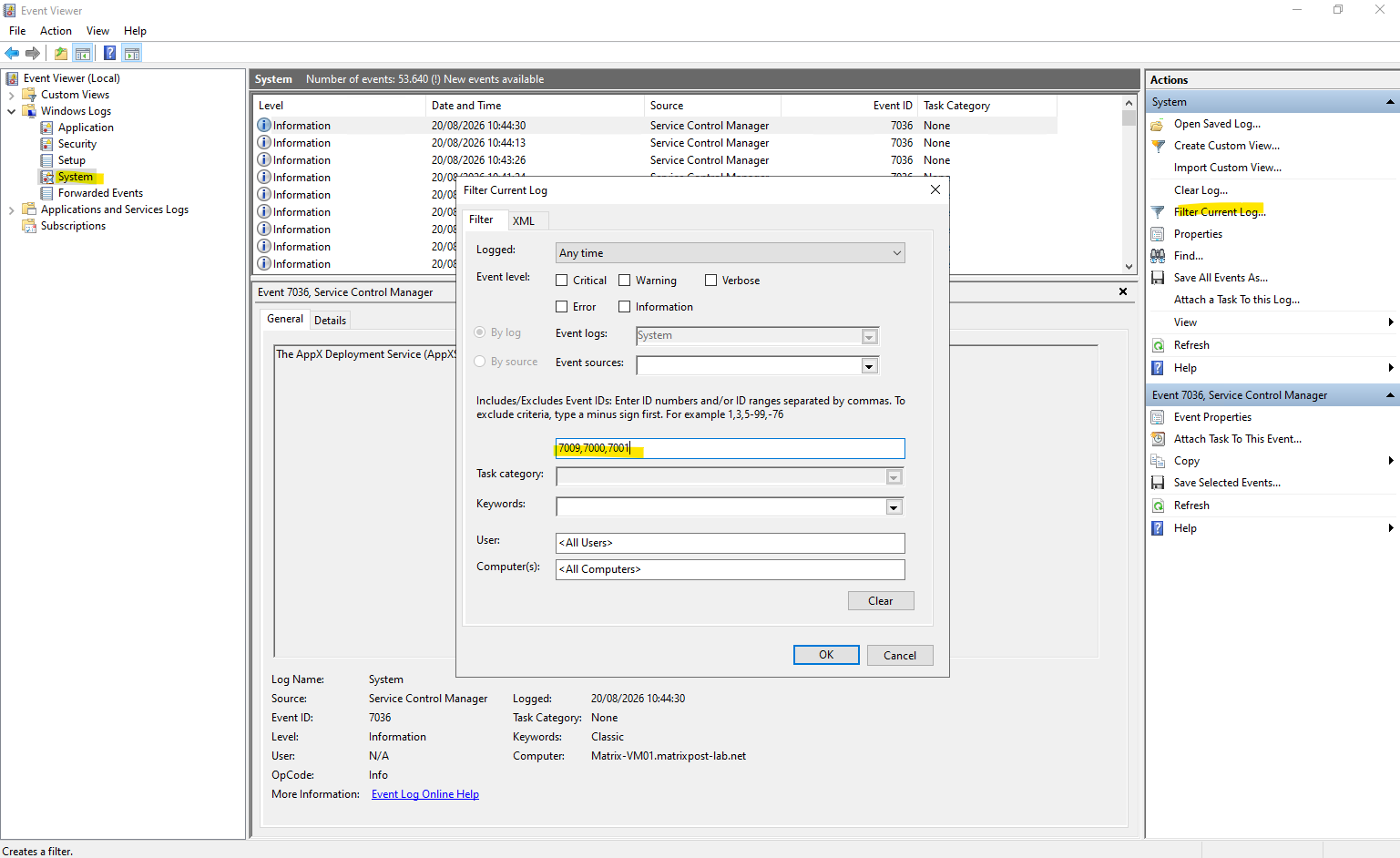Enable the Verbose event level checkbox

click(711, 281)
